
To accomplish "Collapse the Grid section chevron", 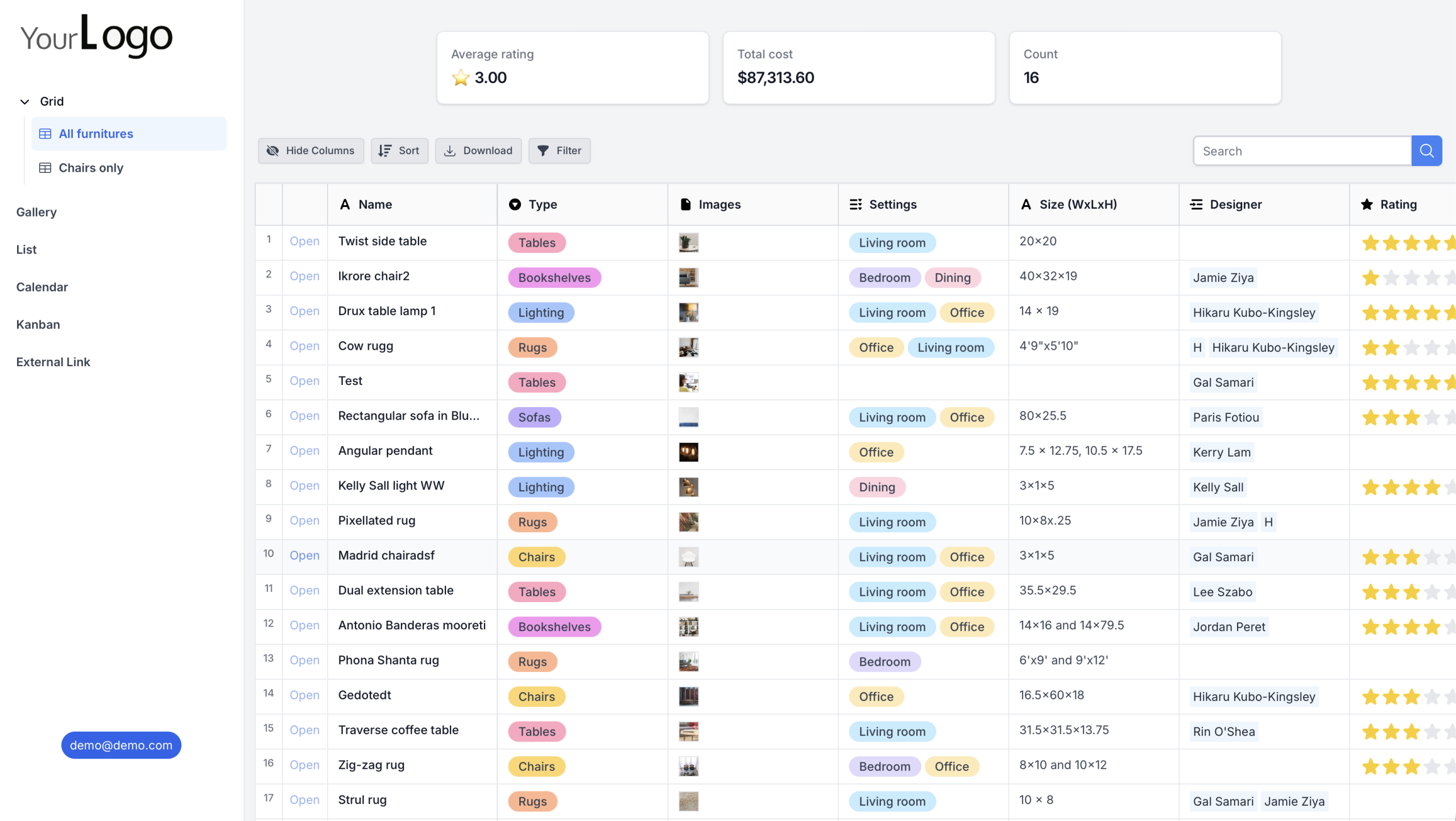I will pos(24,101).
